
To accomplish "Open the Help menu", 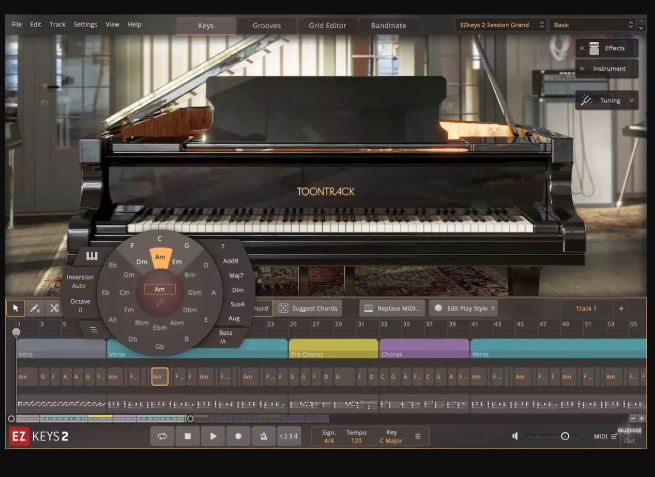I will point(134,25).
